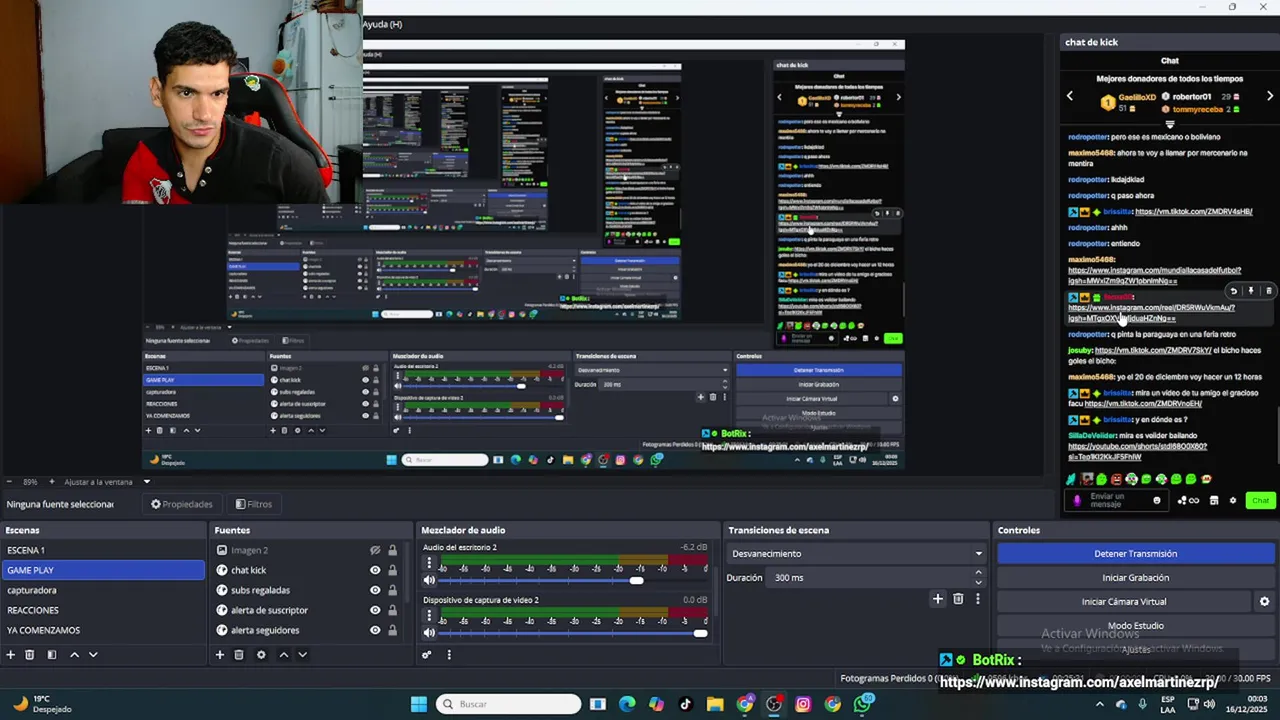
Task: Send message with green Chat button
Action: pos(1260,501)
